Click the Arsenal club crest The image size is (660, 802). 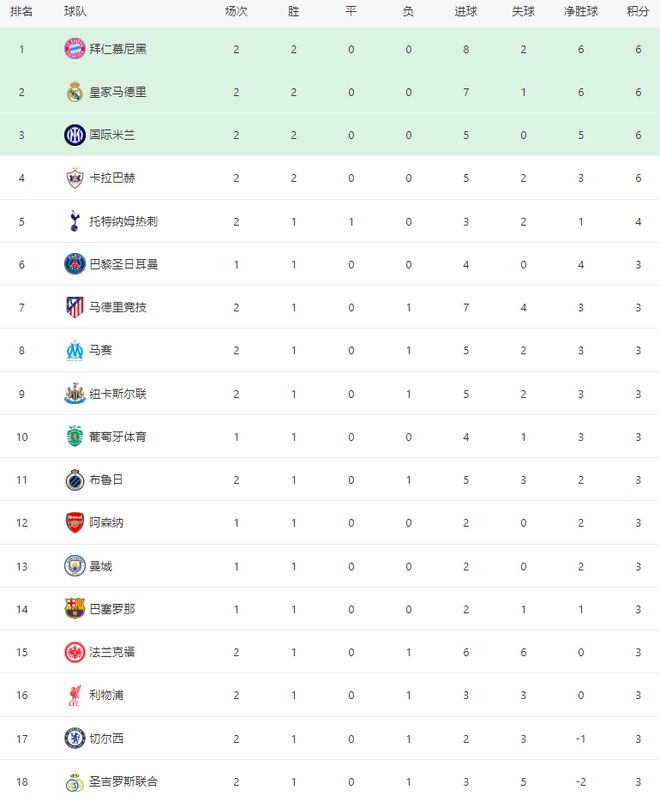[x=74, y=522]
